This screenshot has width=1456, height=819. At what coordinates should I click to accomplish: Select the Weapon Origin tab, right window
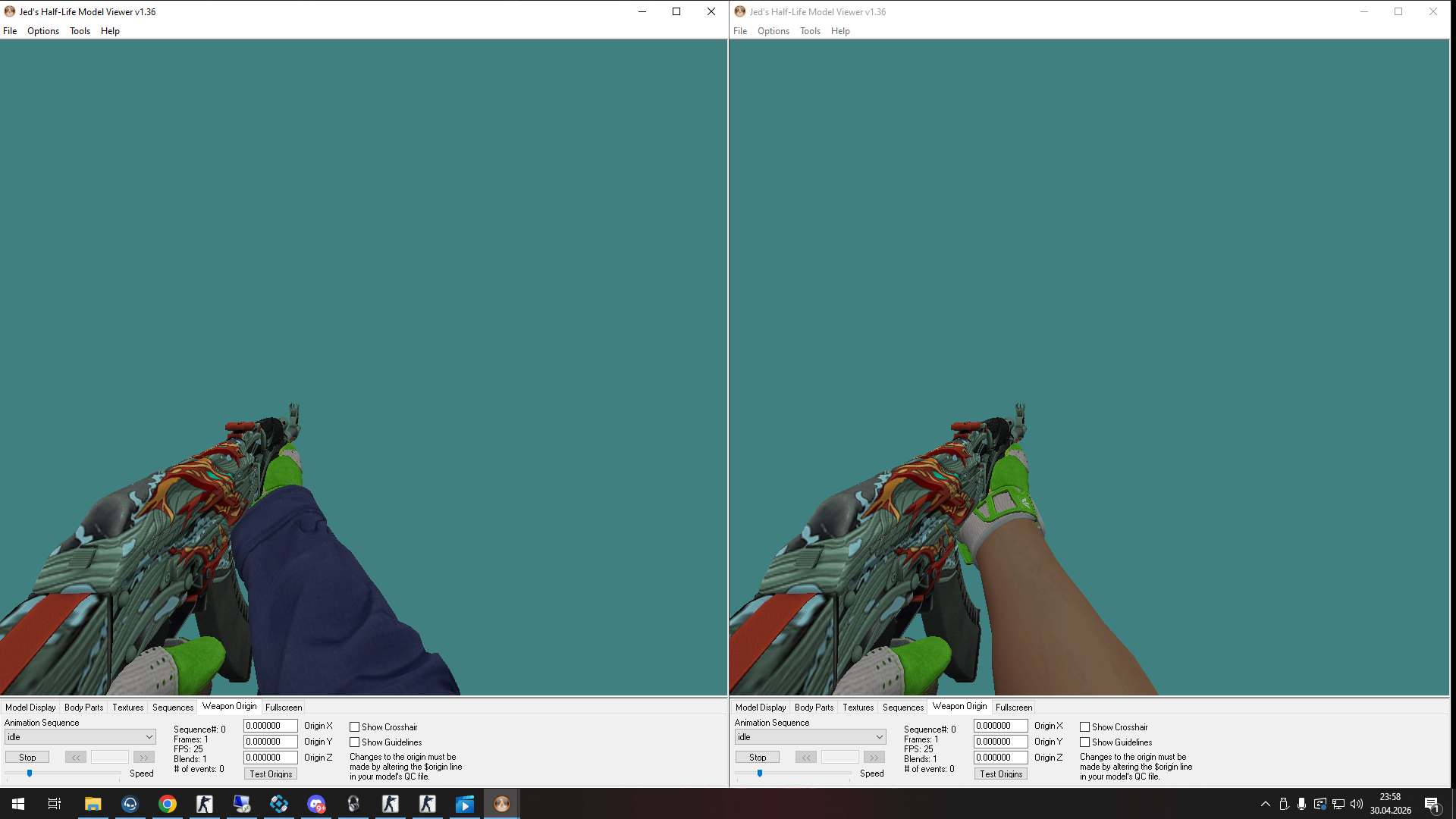pyautogui.click(x=960, y=707)
